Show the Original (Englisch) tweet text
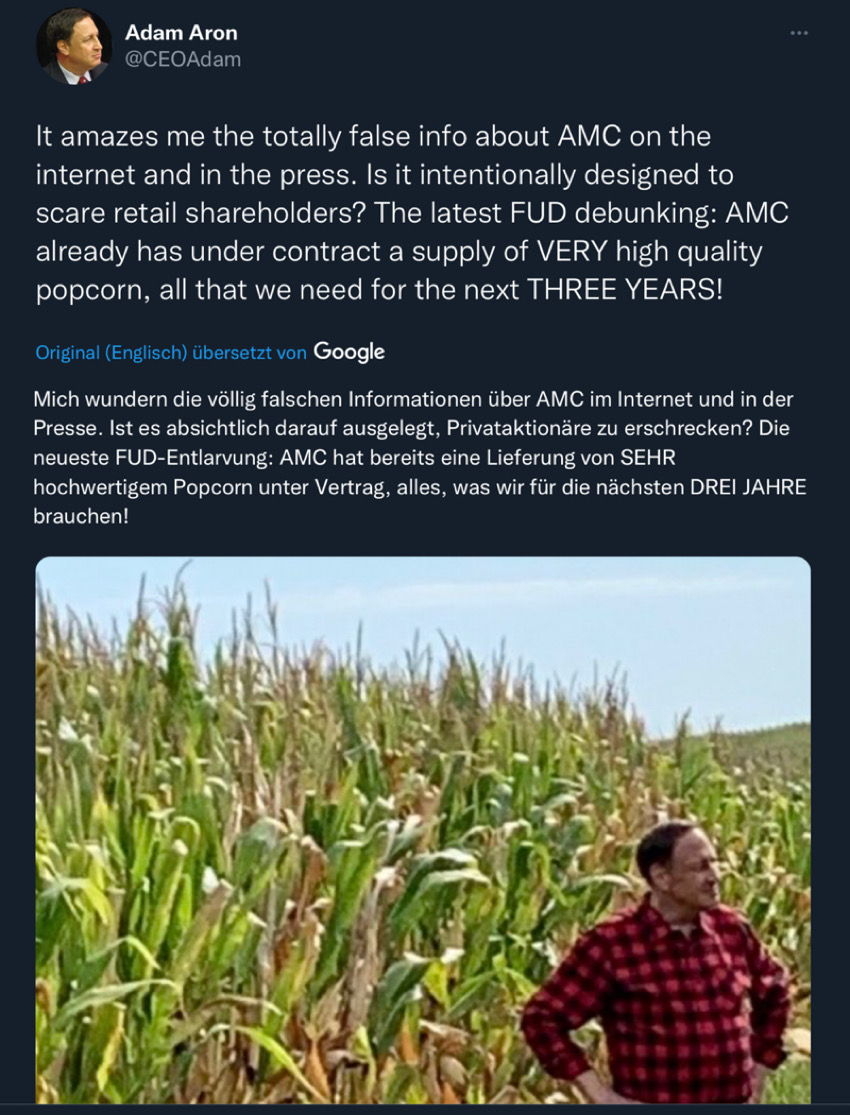850x1115 pixels. (x=111, y=353)
